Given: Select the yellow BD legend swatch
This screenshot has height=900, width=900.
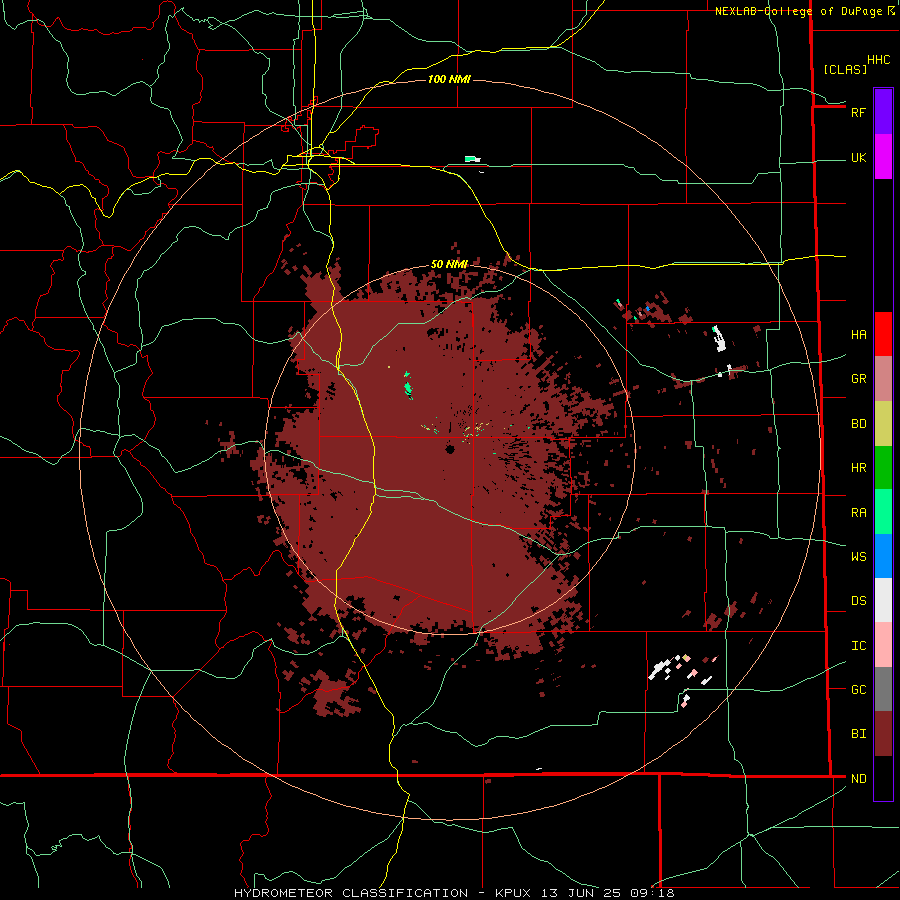Looking at the screenshot, I should 883,423.
